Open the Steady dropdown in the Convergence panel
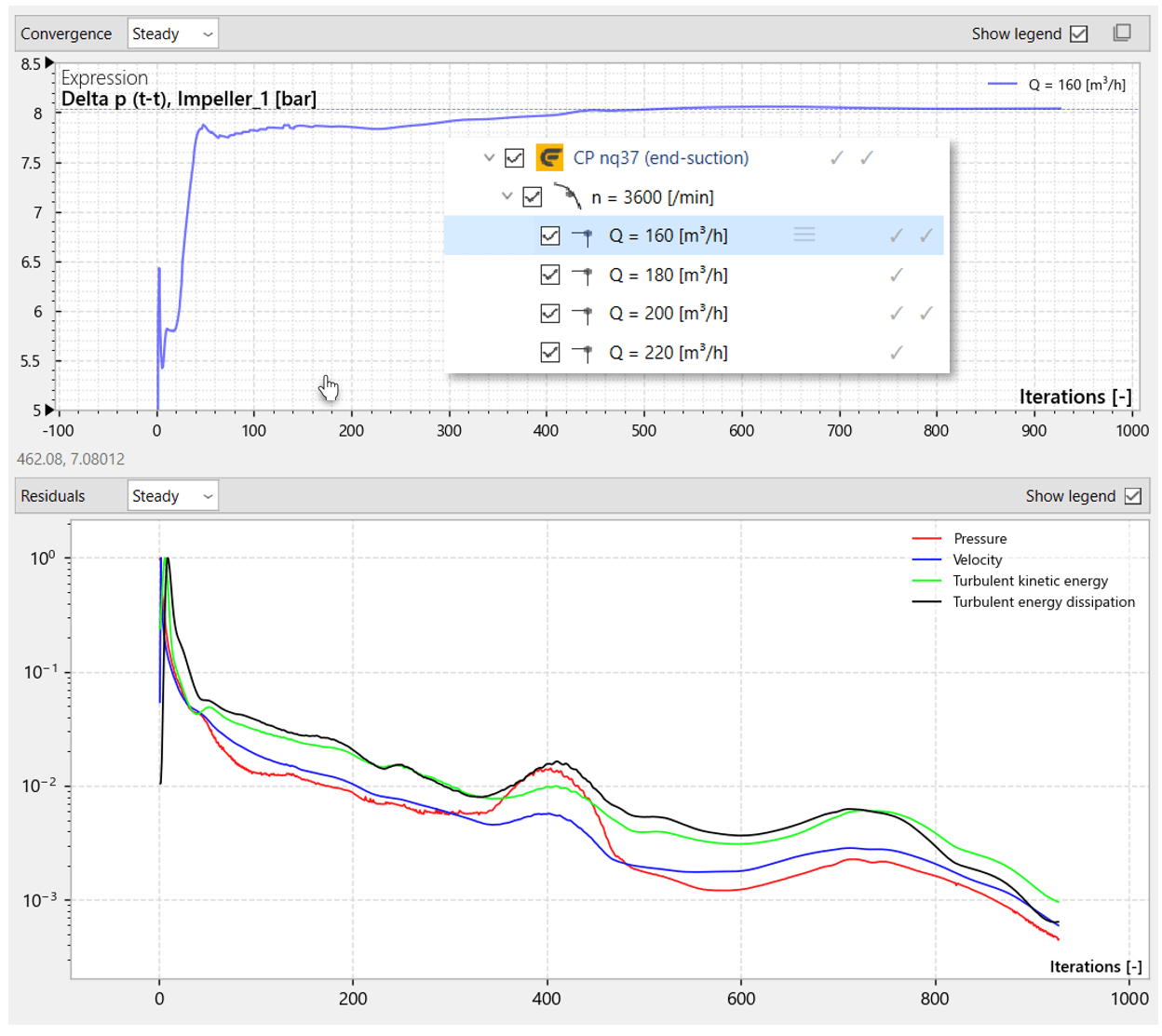Screen dimensions: 1162x1036 click(x=172, y=34)
